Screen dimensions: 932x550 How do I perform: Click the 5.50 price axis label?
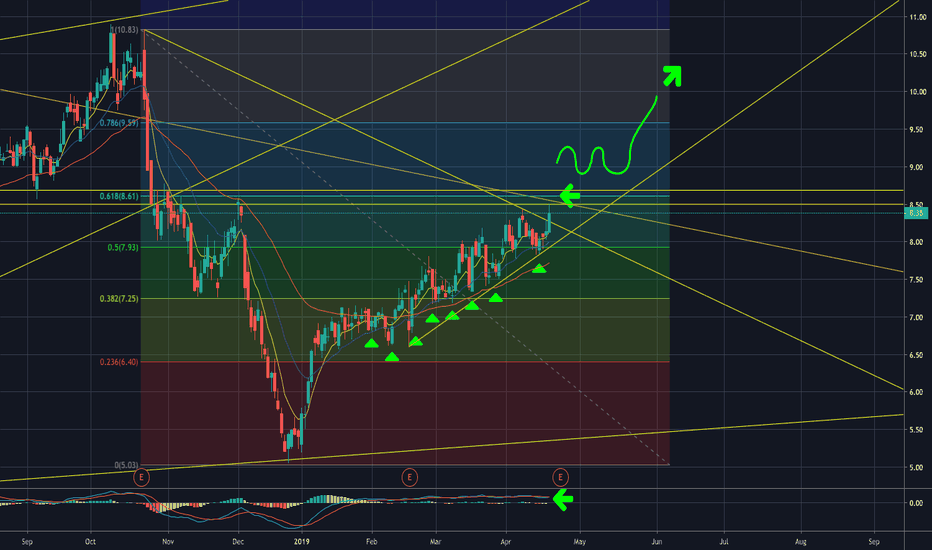click(918, 430)
